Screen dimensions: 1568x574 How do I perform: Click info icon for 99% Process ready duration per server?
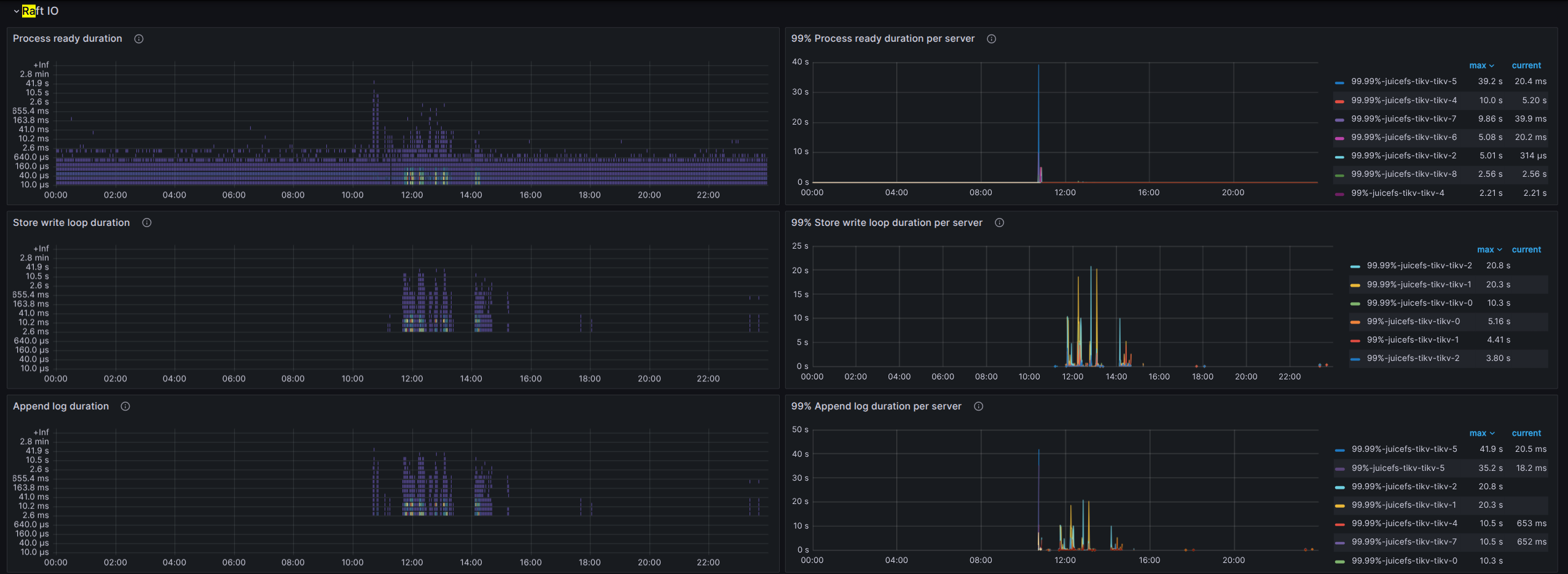pyautogui.click(x=991, y=39)
